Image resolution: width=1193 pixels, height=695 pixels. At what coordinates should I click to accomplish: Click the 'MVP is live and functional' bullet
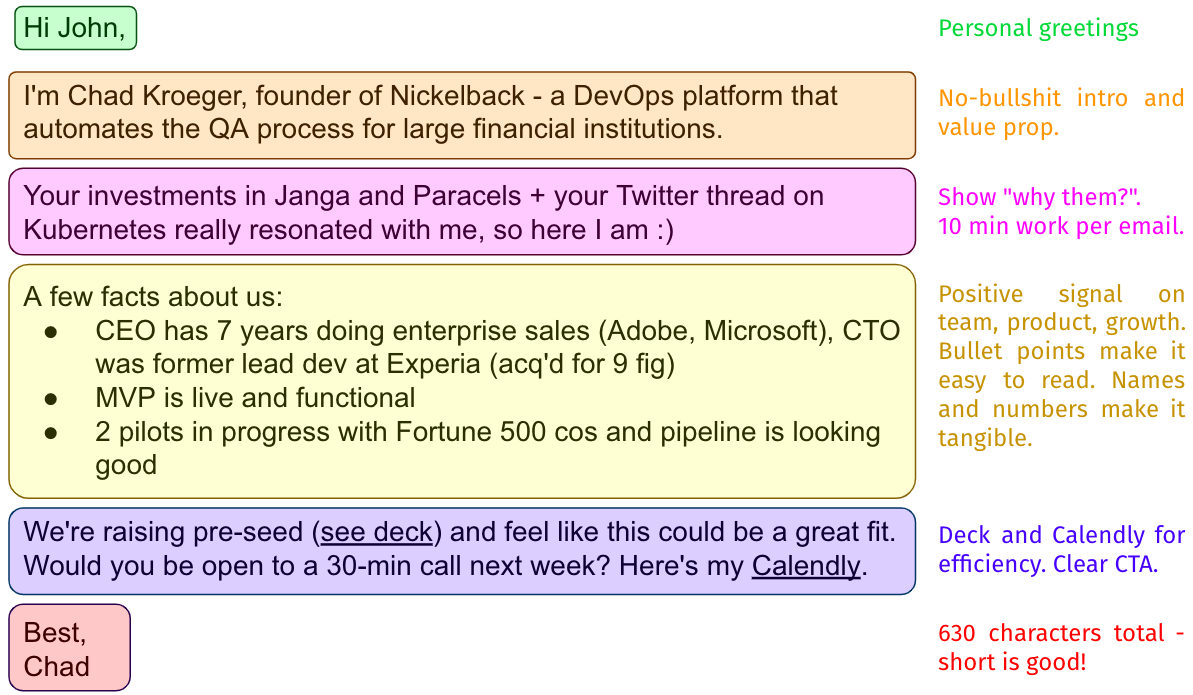click(255, 397)
